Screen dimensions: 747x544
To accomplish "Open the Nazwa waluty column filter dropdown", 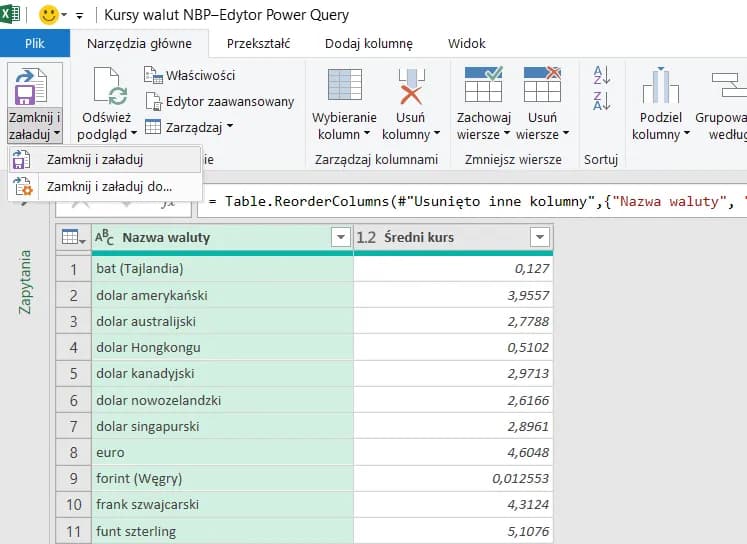I will pos(341,237).
